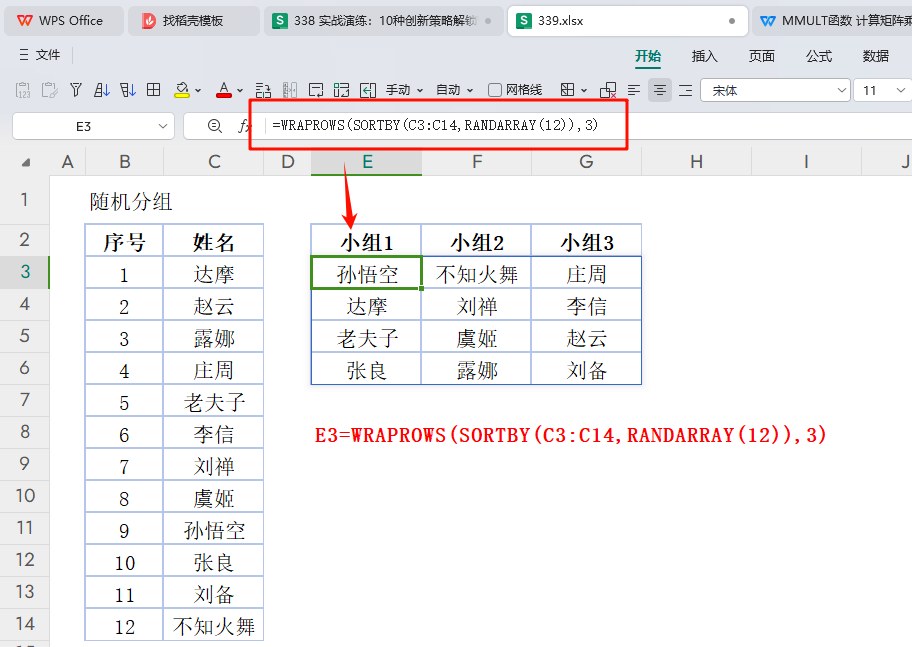Click the 庄周 cell under 小组3

586,273
